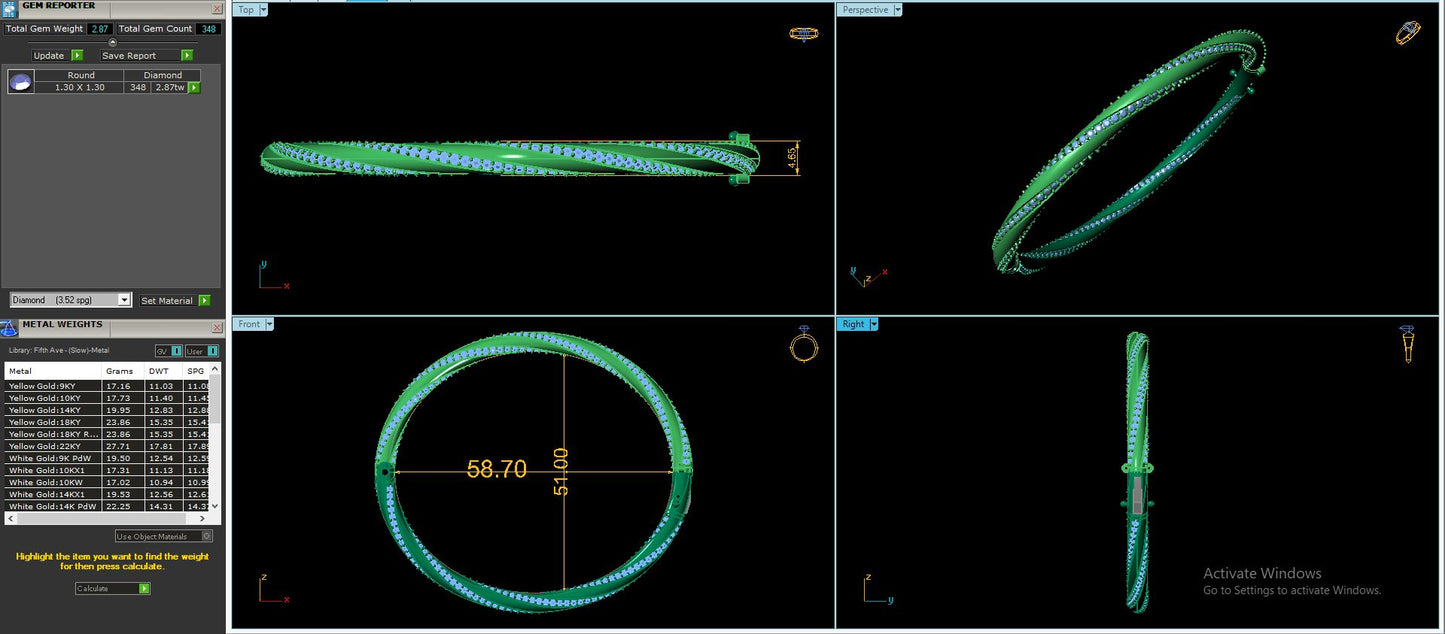Click the green arrow next to Set Material
The image size is (1445, 634).
[204, 300]
